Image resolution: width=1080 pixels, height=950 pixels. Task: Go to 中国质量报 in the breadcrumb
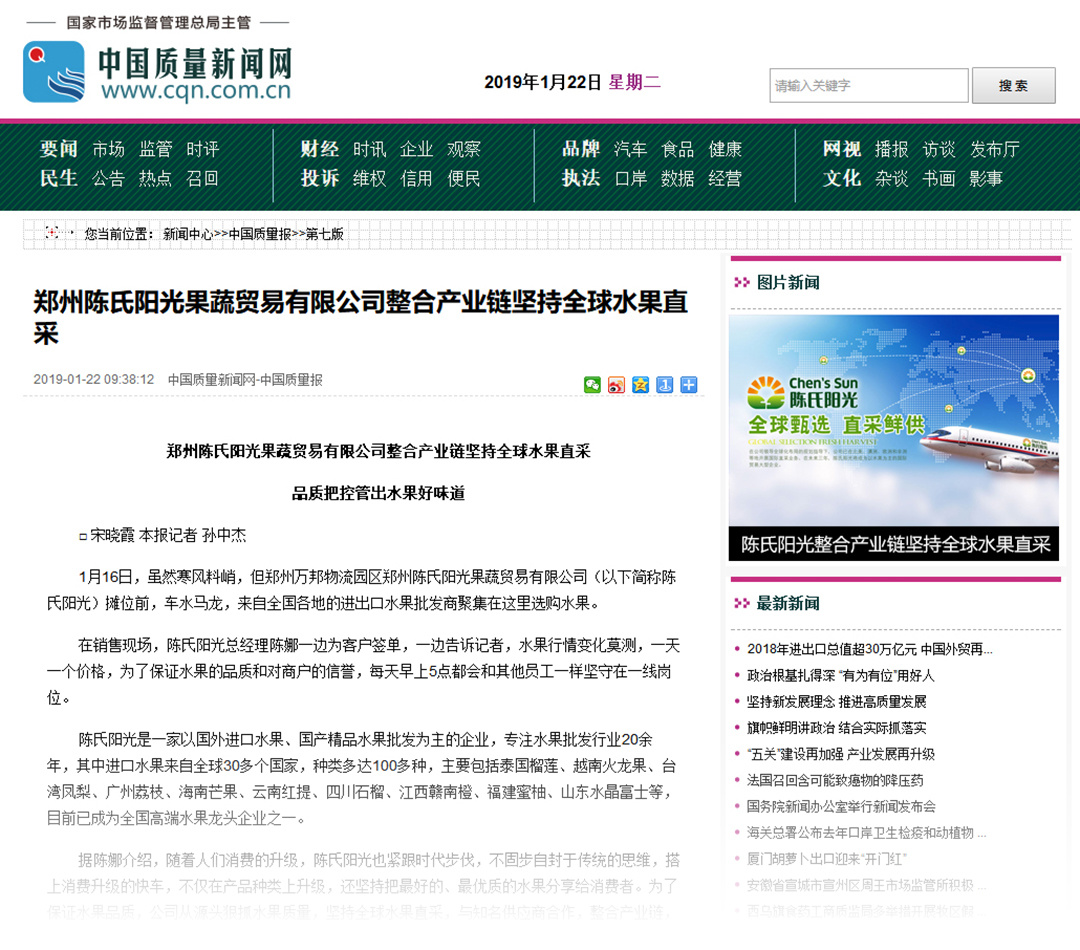(x=260, y=234)
